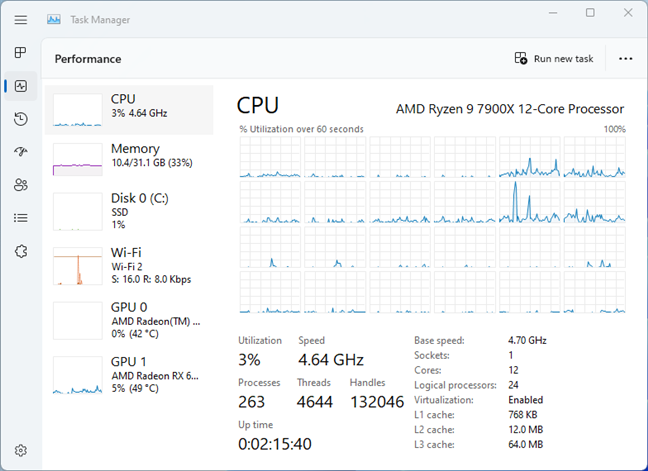
Task: Select the Memory resource entry
Action: tap(129, 159)
